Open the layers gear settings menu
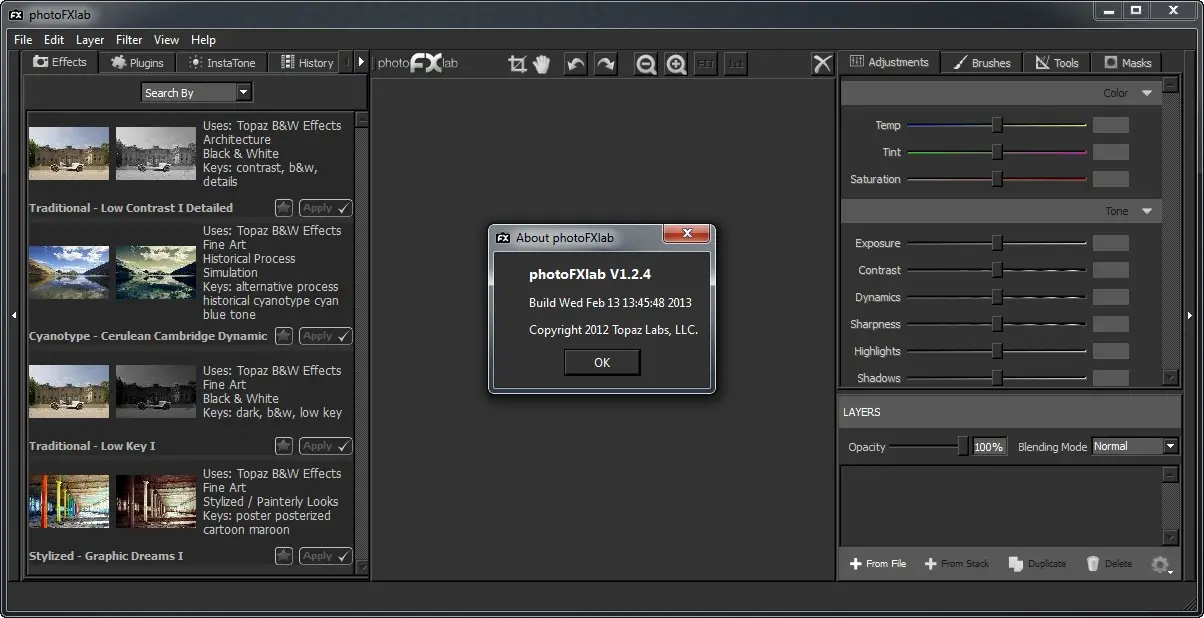 (1160, 565)
